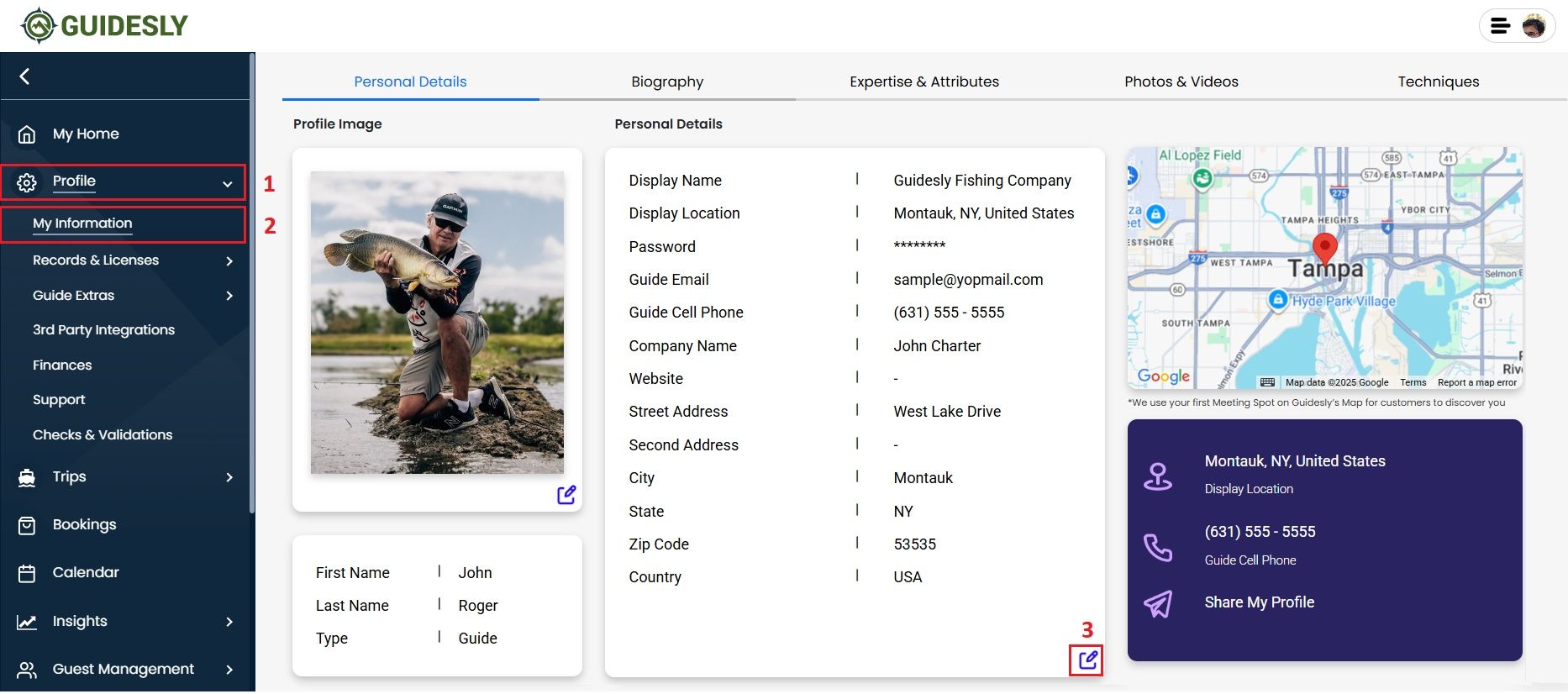
Task: Click the Calendar icon in the sidebar
Action: point(27,573)
